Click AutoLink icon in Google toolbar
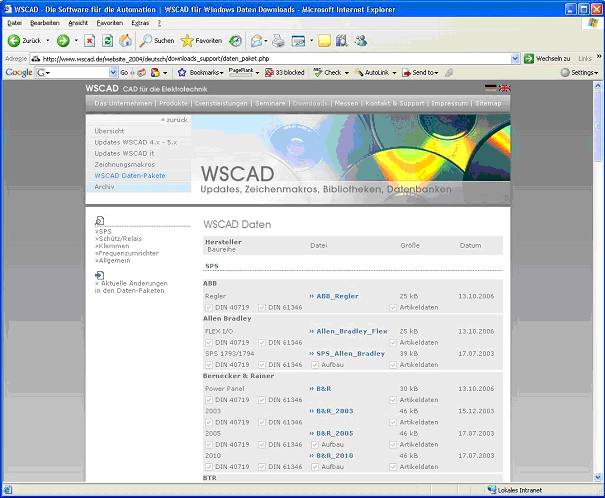 click(359, 73)
